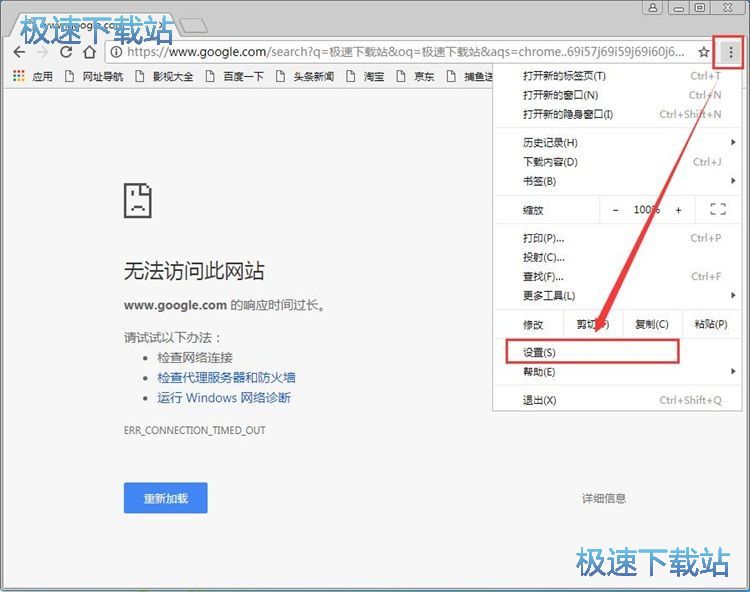
Task: Click 复制(C) in the edit row
Action: coord(651,324)
